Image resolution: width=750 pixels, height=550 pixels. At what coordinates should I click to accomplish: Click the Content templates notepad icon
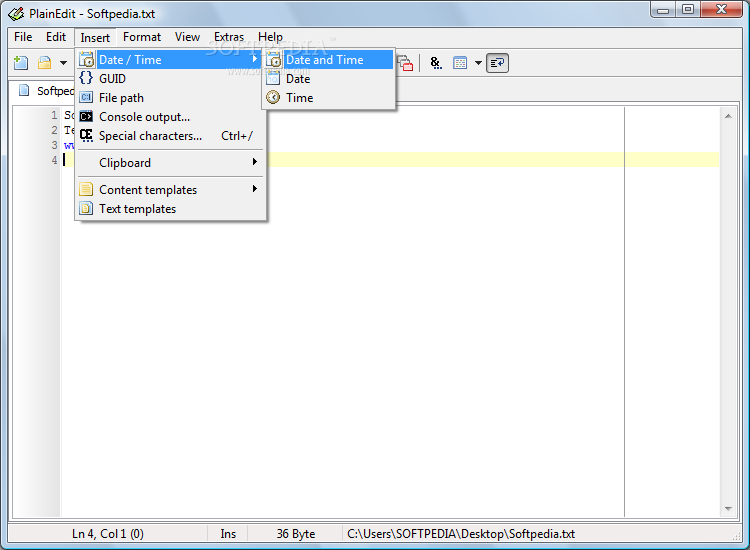(x=86, y=189)
